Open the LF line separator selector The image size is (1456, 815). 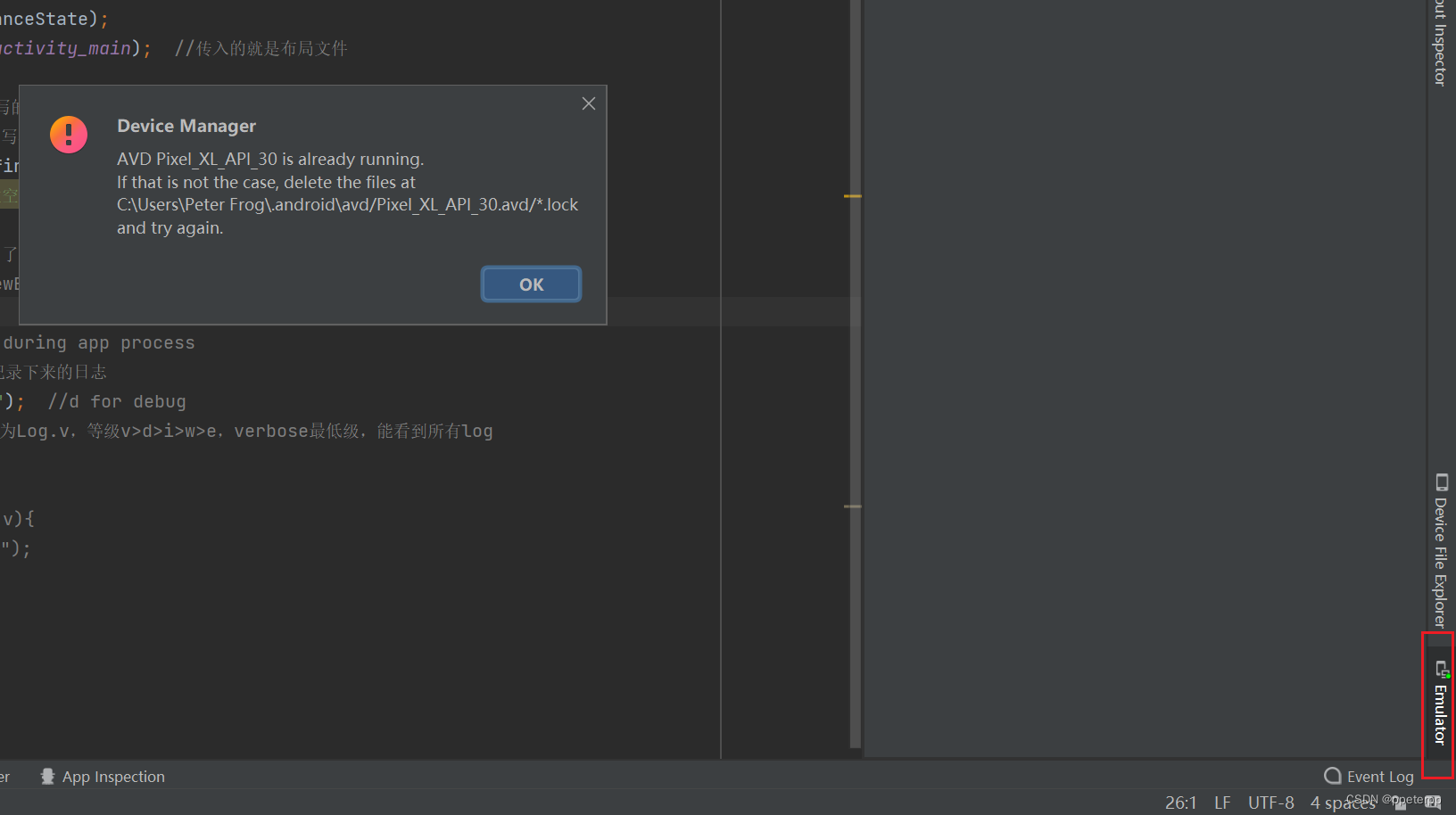[1222, 802]
